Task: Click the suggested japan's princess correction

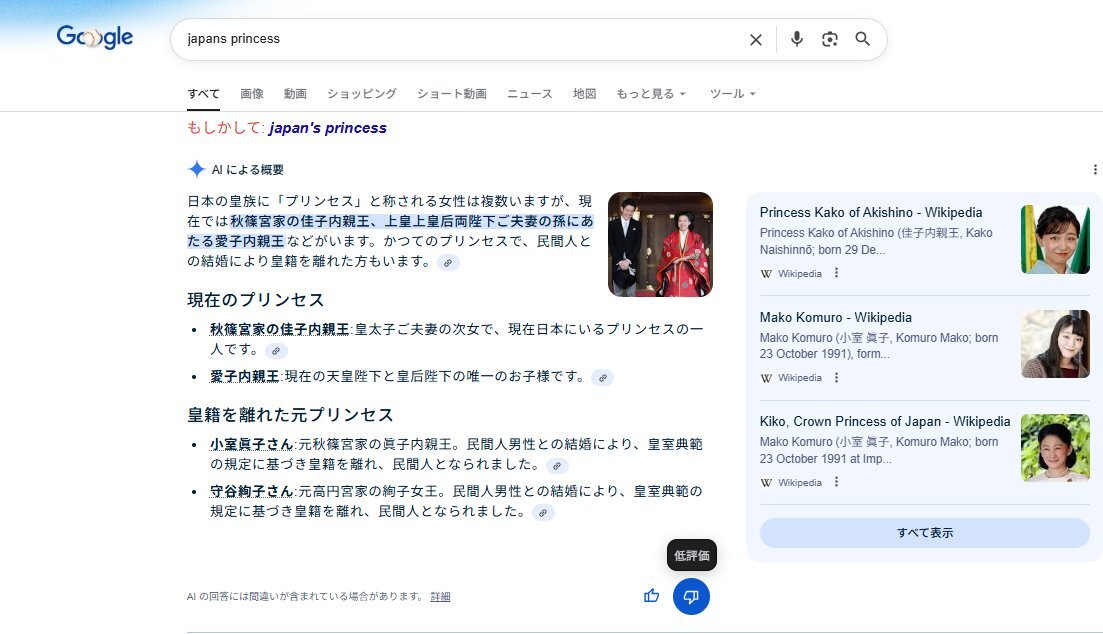Action: tap(327, 128)
